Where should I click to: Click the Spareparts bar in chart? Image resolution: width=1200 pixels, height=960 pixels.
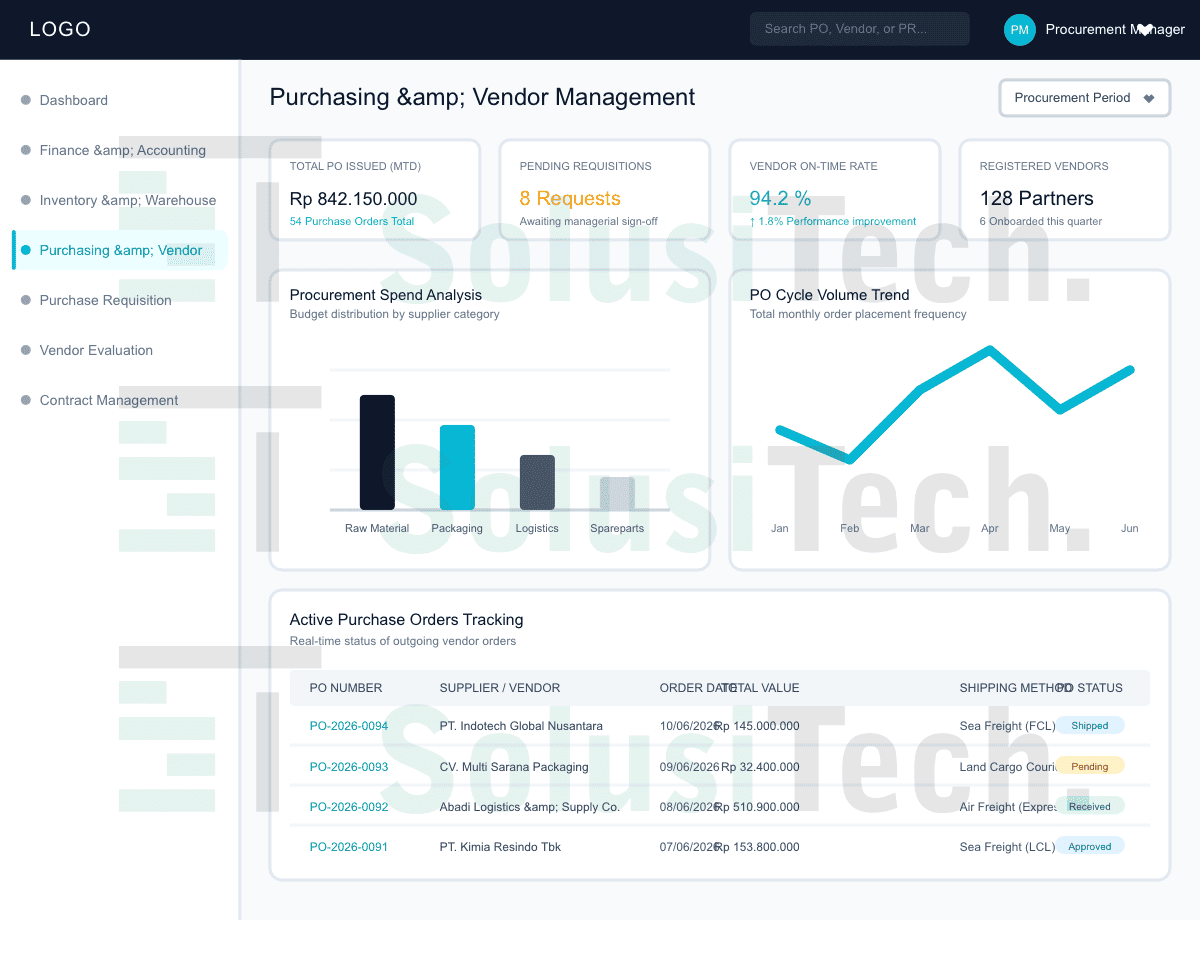coord(617,493)
